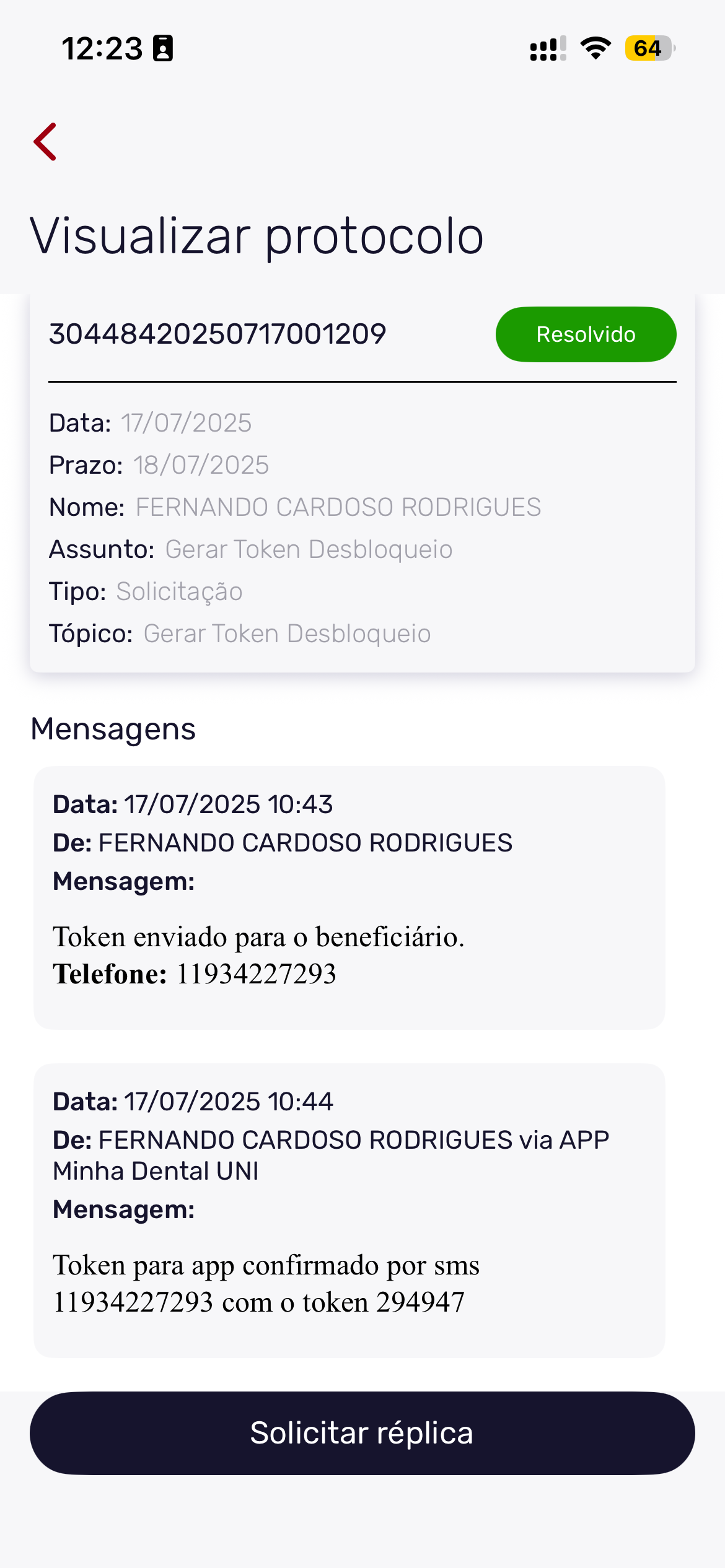Tap the Nome field value
The height and width of the screenshot is (1568, 725).
point(338,507)
